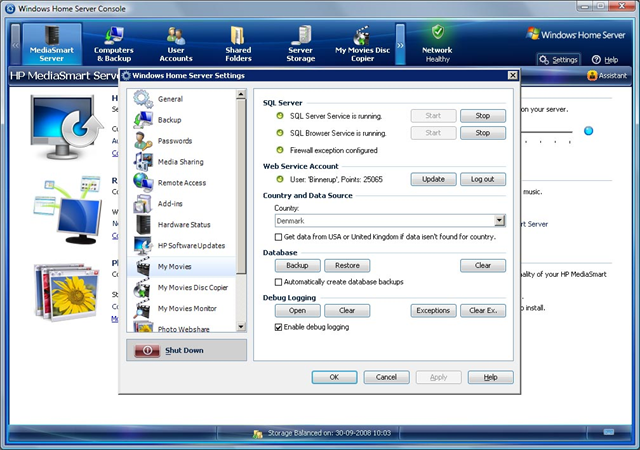
Task: Click settings list scrollbar down arrow
Action: coord(241,327)
